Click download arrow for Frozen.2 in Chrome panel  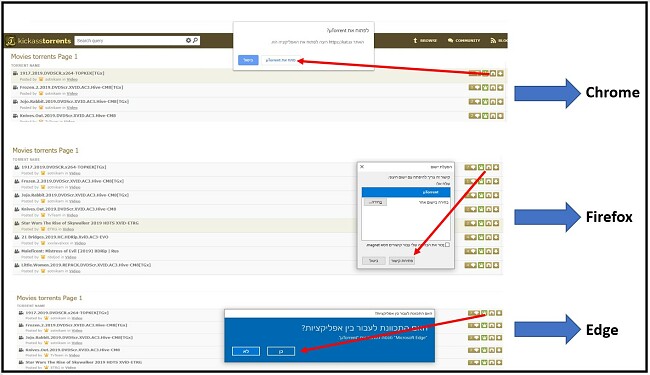(x=500, y=87)
